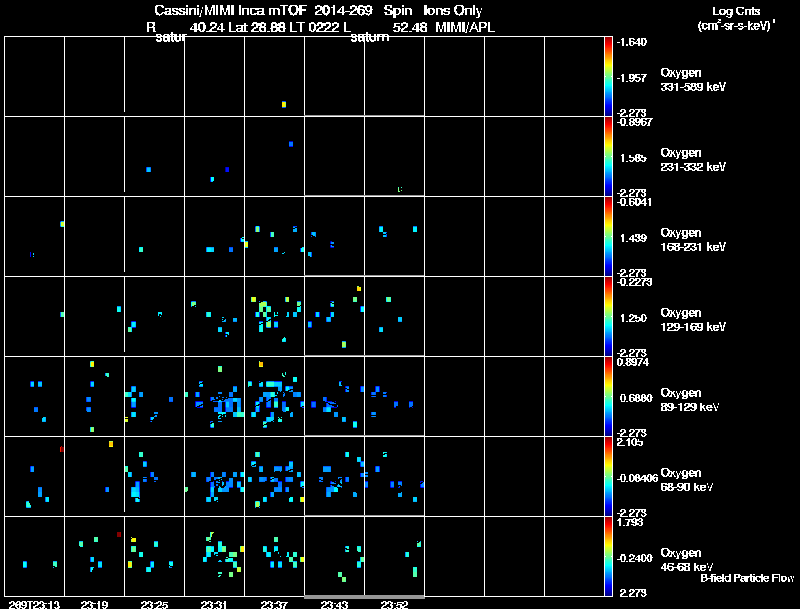Click the "129-169 keV" energy label
This screenshot has height=609, width=800.
[693, 327]
